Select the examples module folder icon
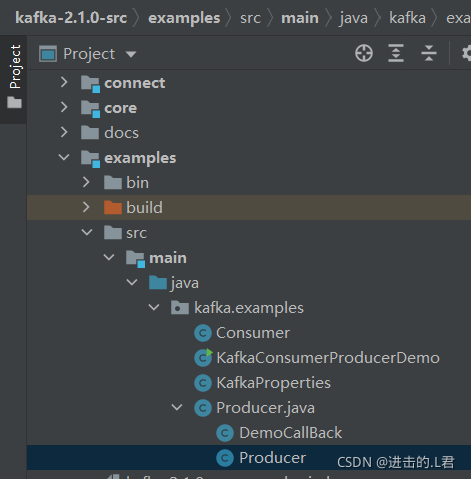471x479 pixels. [x=90, y=159]
